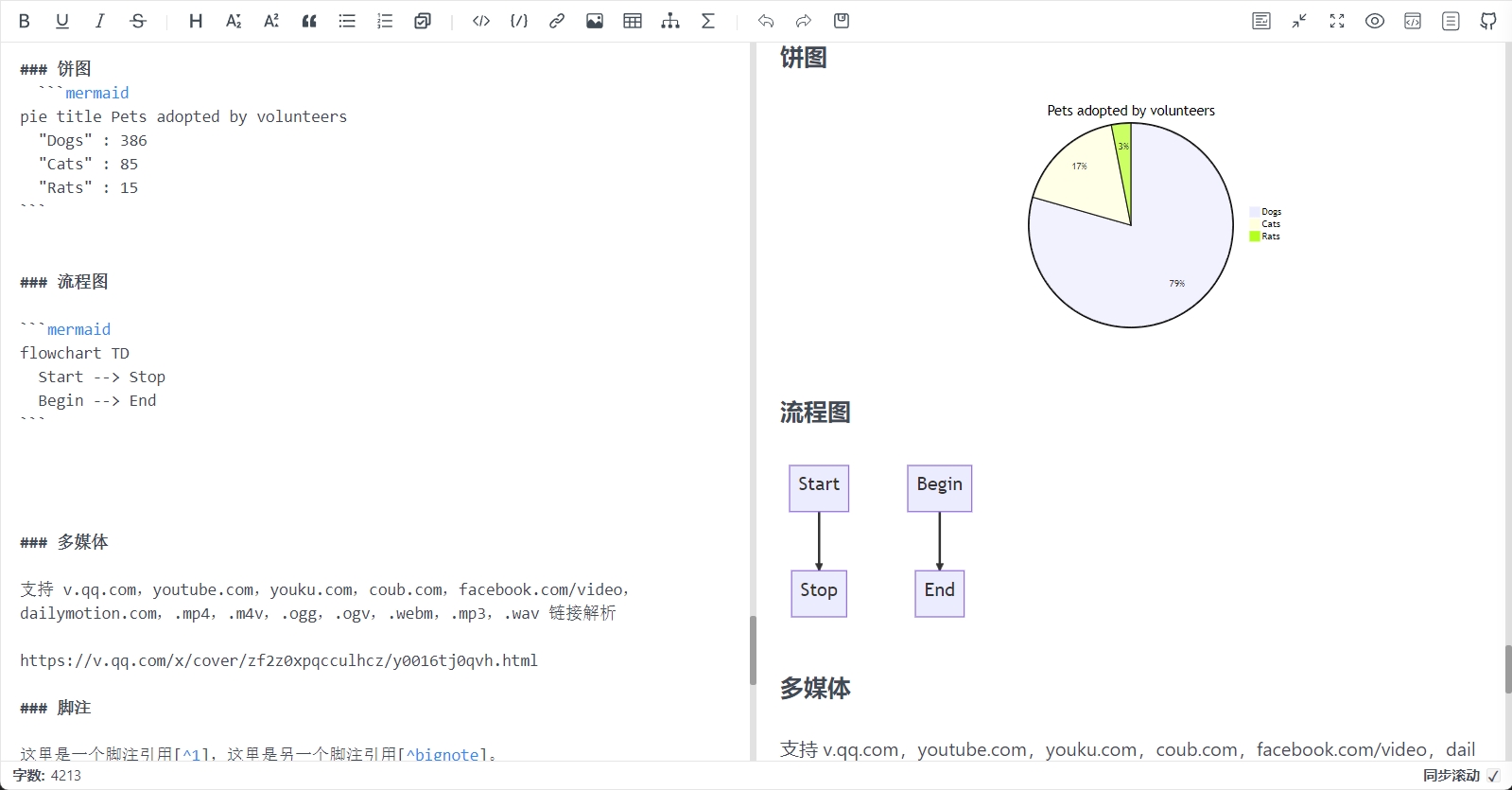Apply underline formatting from the toolbar
Image resolution: width=1512 pixels, height=790 pixels.
tap(62, 21)
